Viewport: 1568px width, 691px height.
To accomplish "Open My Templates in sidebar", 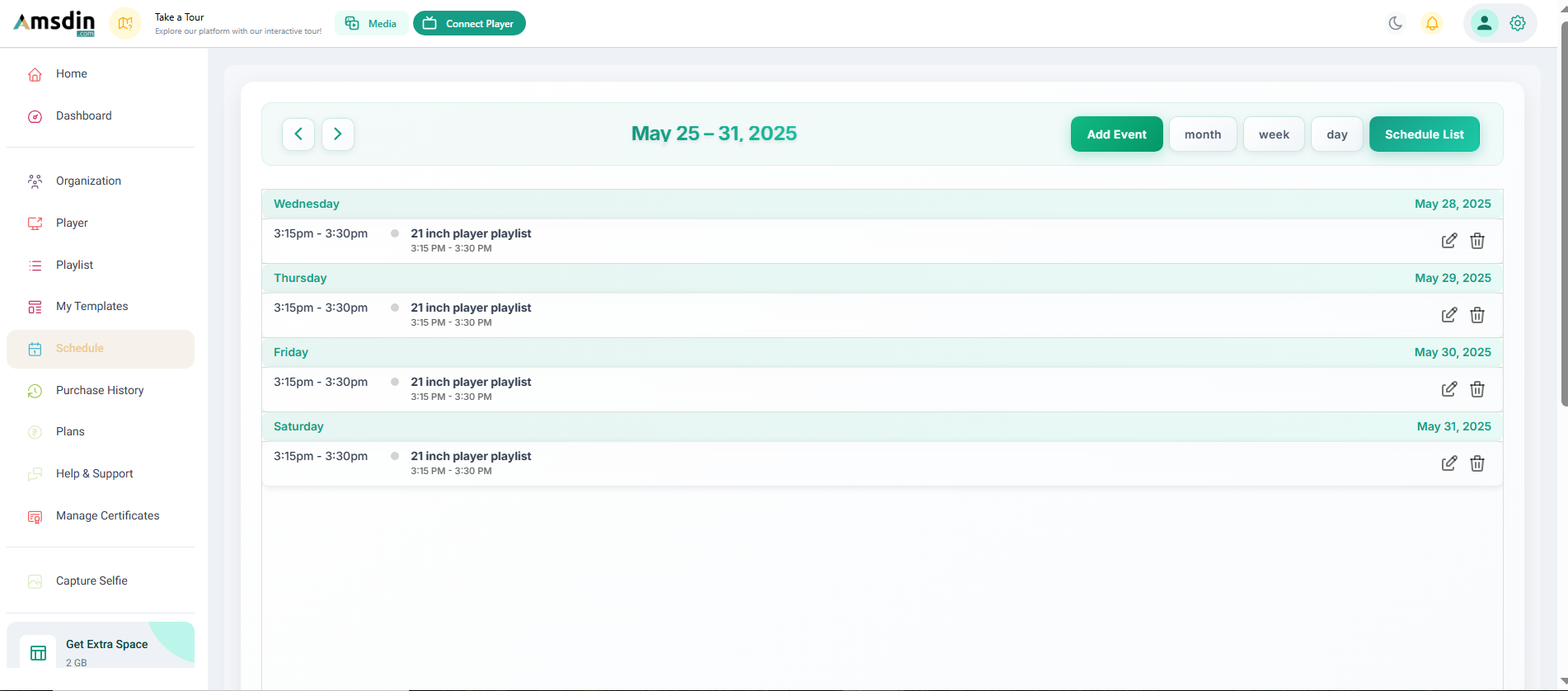I will coord(92,306).
